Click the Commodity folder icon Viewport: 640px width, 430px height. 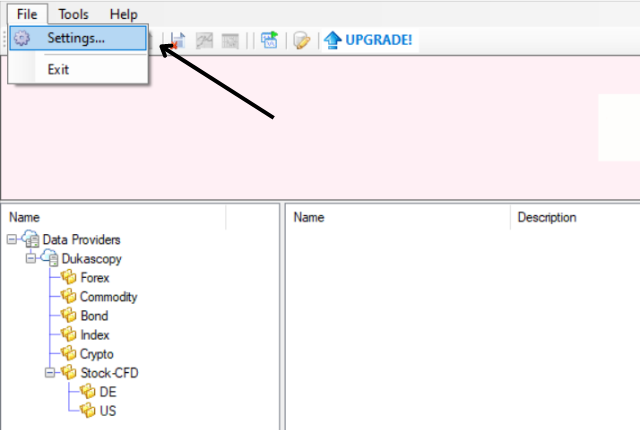(x=69, y=297)
